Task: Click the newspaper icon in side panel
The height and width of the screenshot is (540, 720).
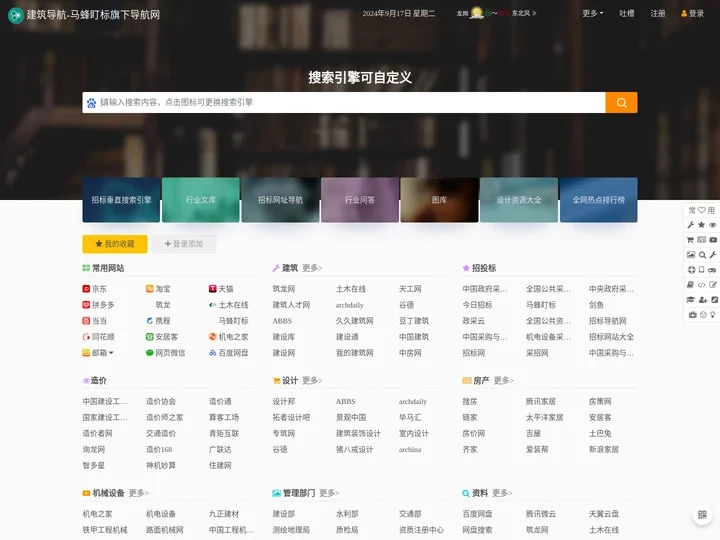Action: (702, 240)
